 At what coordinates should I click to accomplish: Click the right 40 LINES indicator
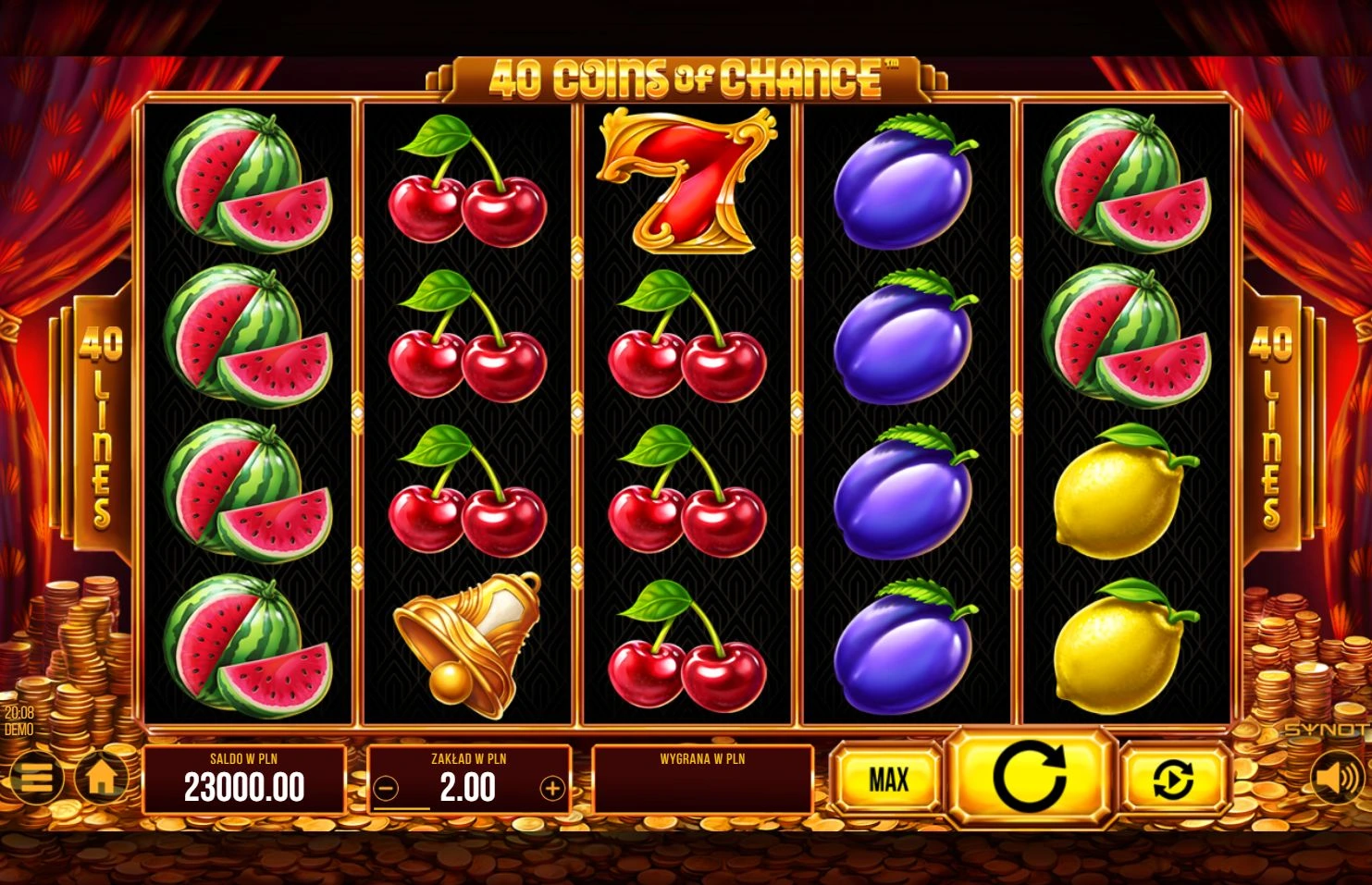1270,426
